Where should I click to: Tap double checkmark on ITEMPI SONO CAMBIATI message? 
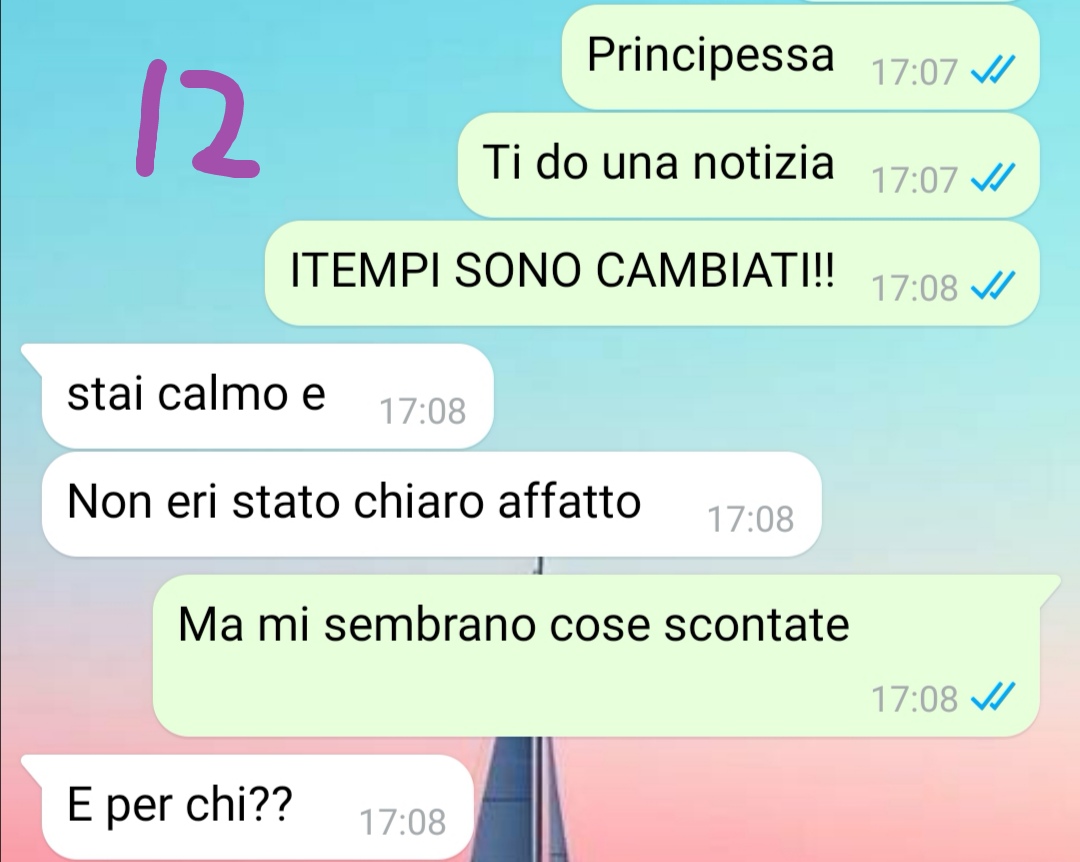(993, 286)
